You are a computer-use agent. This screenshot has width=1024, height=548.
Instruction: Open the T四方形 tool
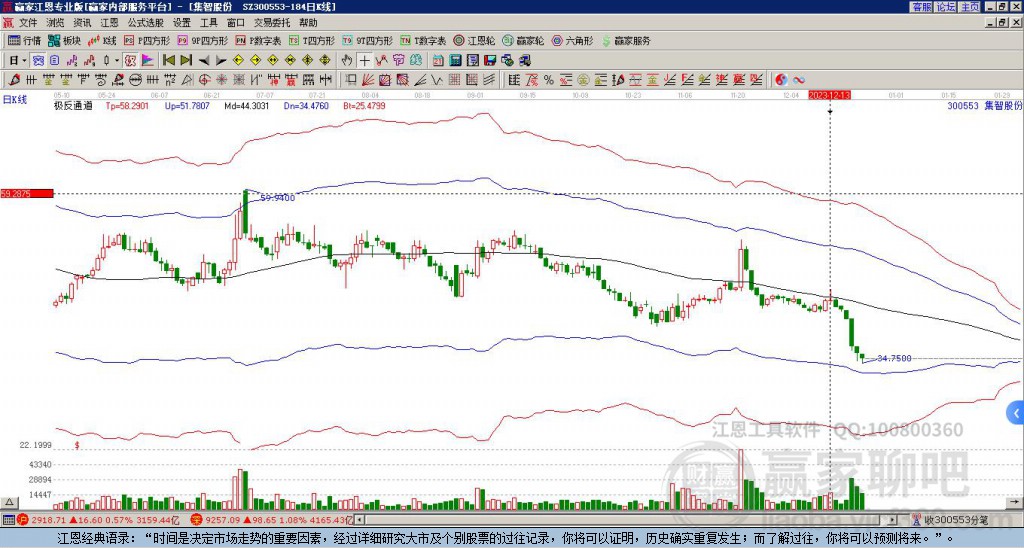[x=312, y=40]
